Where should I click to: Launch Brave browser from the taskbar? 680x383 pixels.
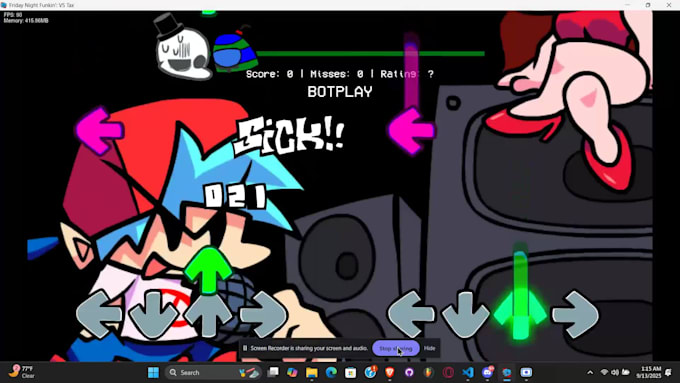point(389,373)
